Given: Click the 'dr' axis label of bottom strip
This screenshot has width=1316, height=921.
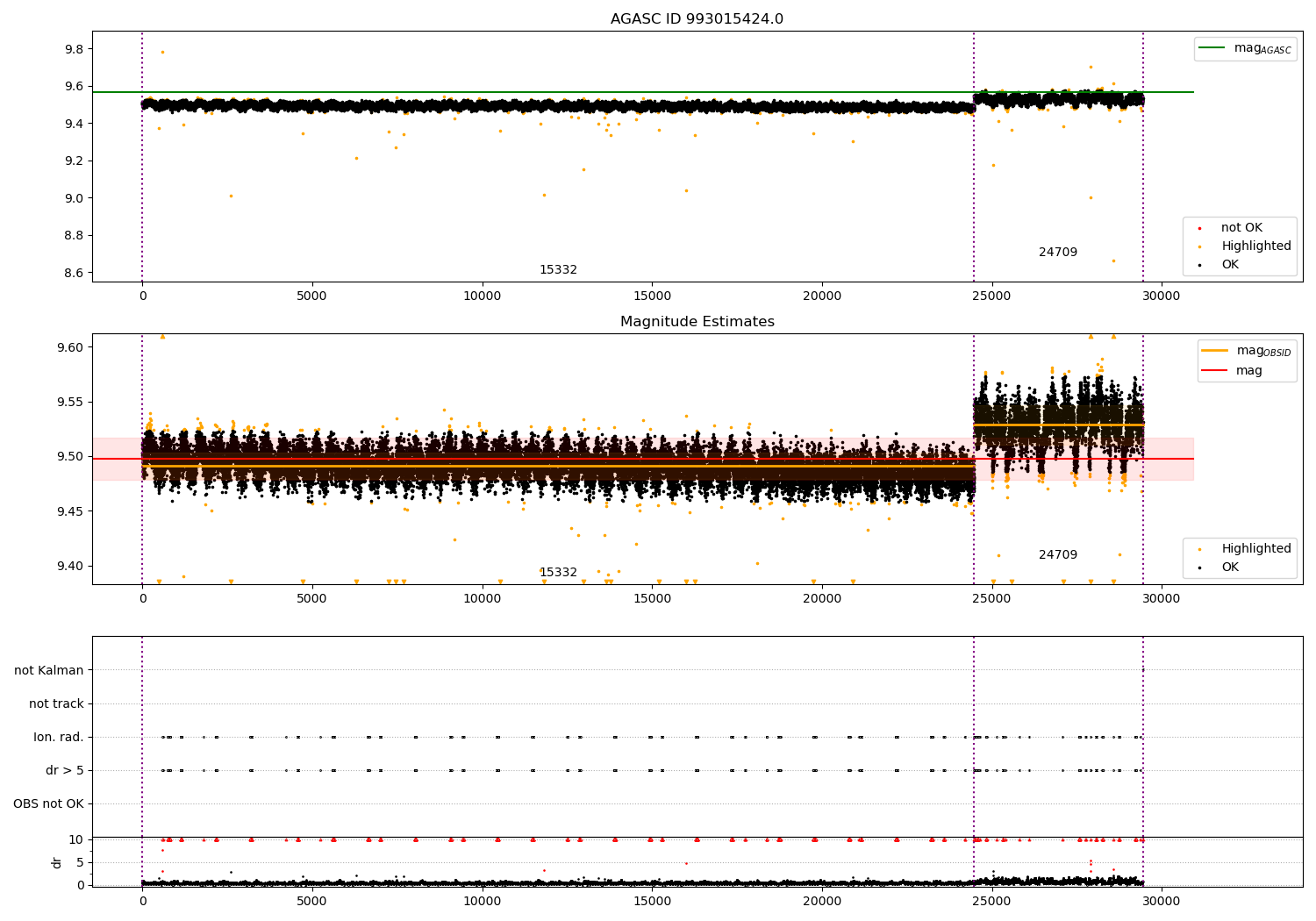Looking at the screenshot, I should [x=57, y=862].
